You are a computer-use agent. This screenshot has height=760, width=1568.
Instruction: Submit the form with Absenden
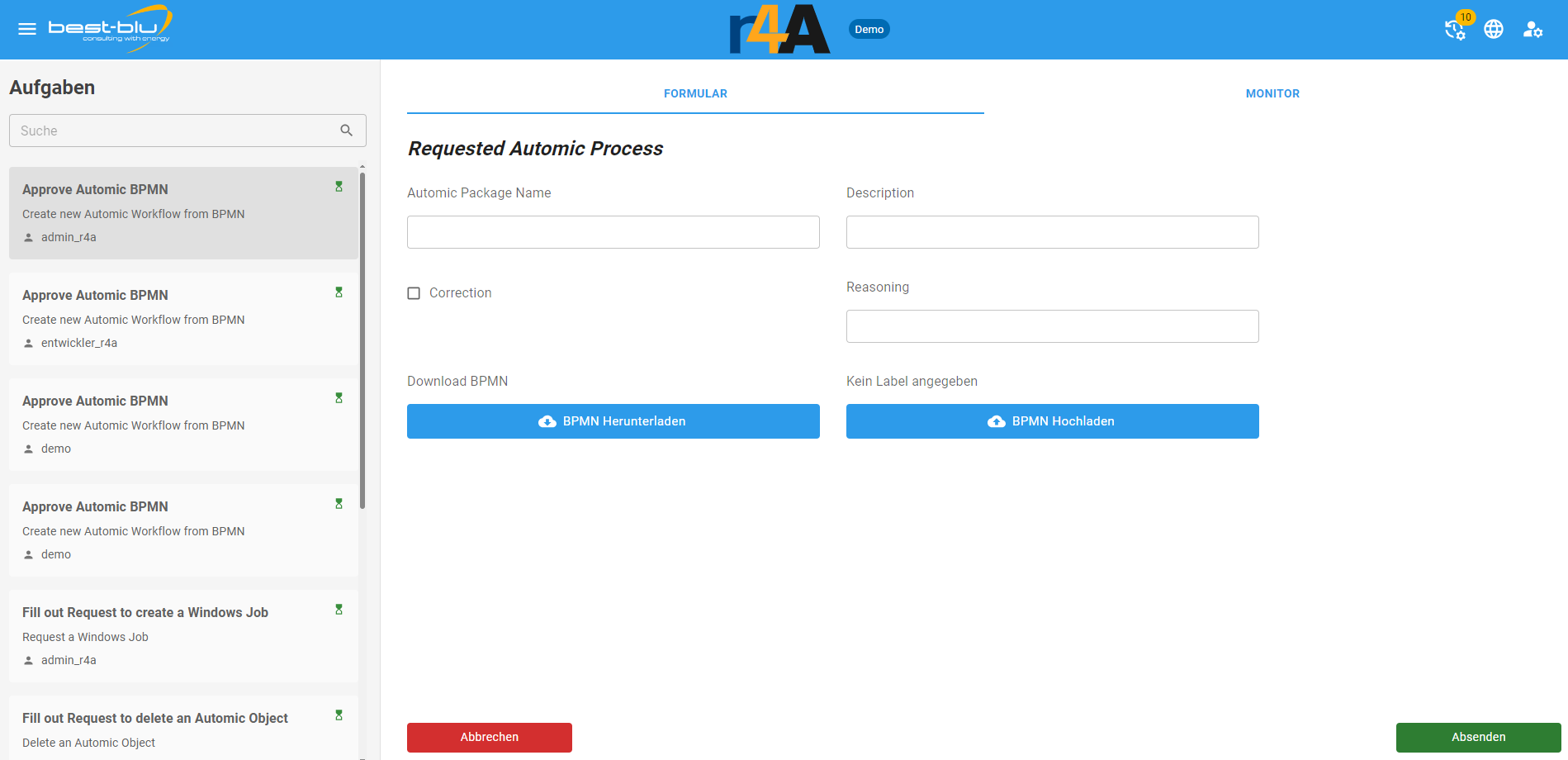[1478, 737]
